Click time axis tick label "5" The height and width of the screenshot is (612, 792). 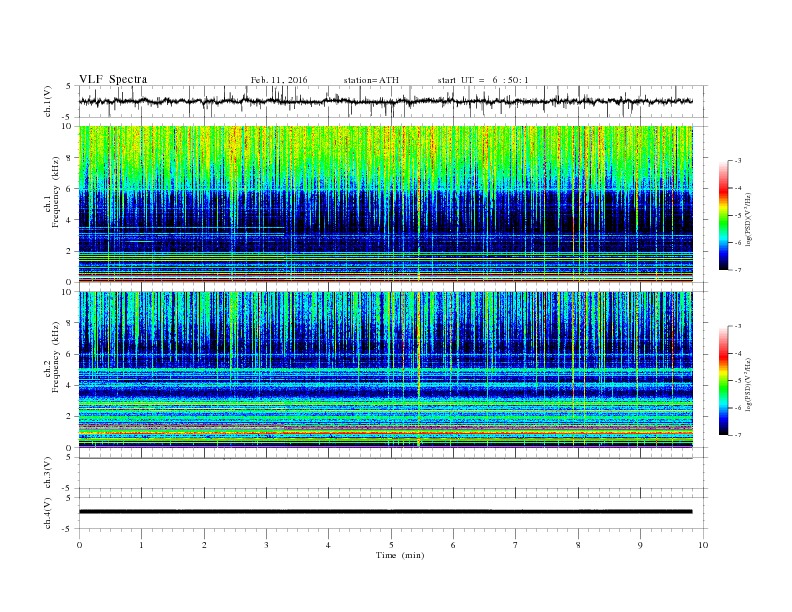click(391, 545)
